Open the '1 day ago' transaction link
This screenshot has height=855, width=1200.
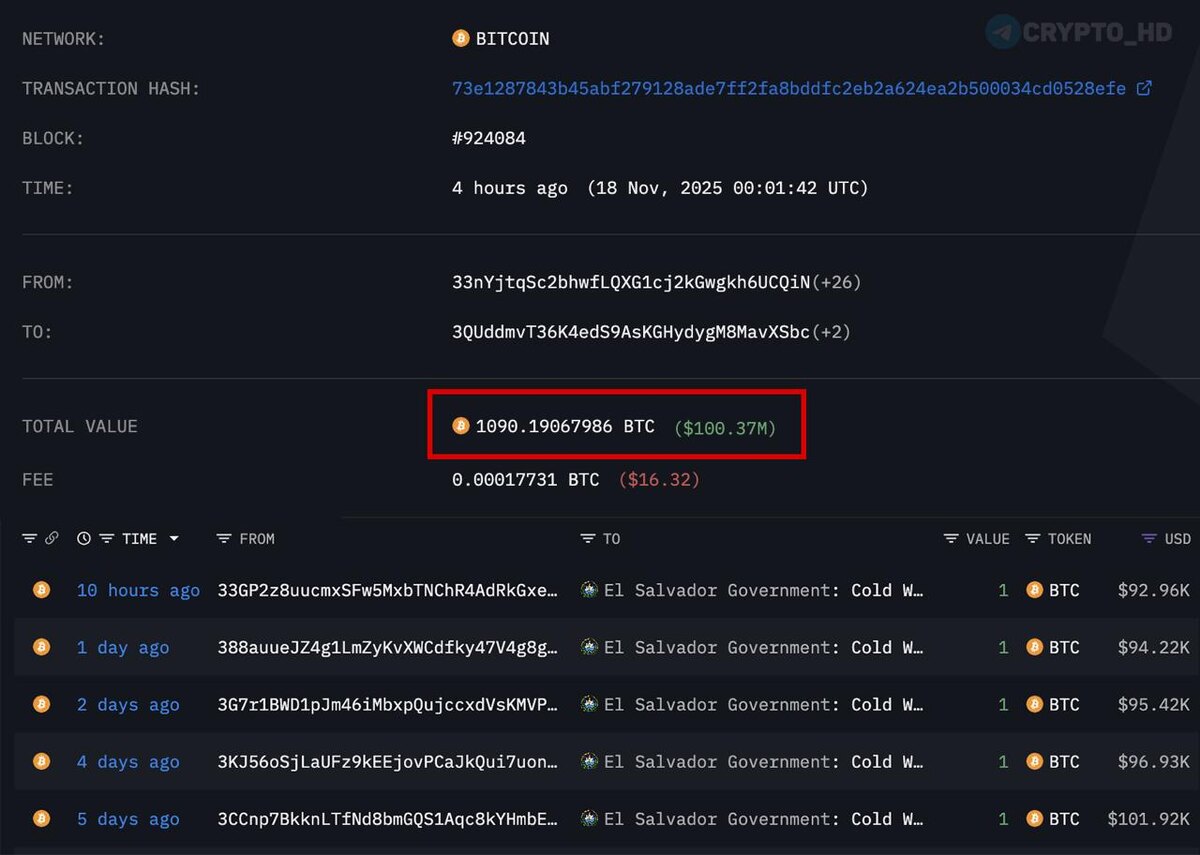pyautogui.click(x=123, y=647)
